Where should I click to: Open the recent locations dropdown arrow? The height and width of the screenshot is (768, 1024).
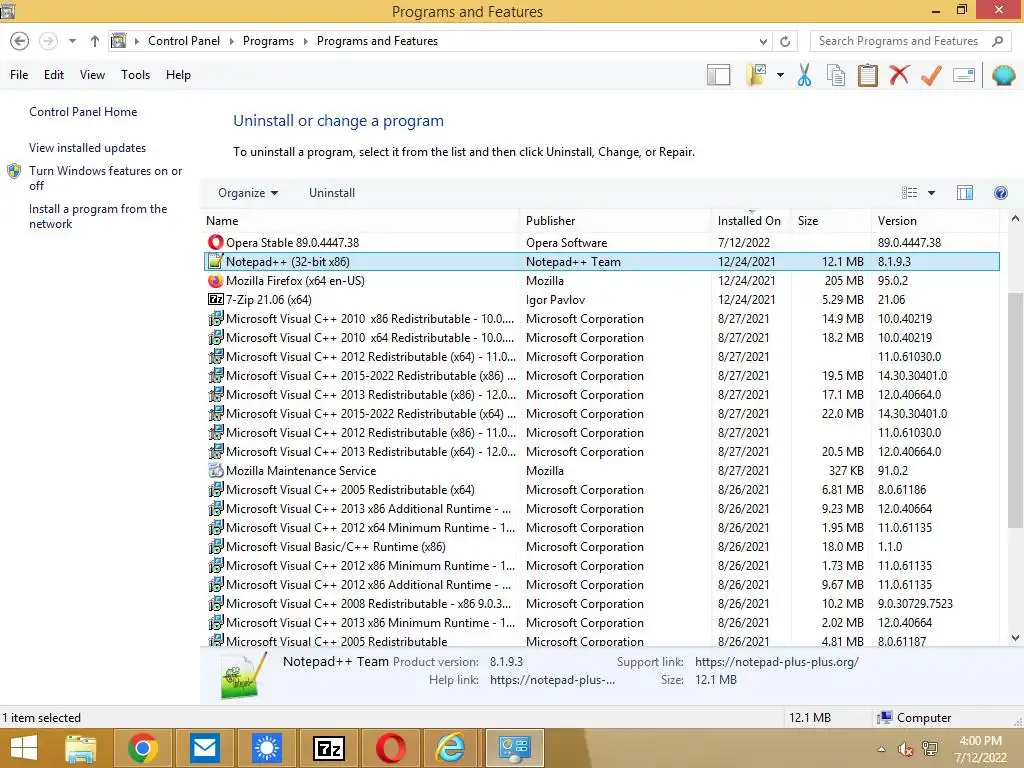click(72, 41)
